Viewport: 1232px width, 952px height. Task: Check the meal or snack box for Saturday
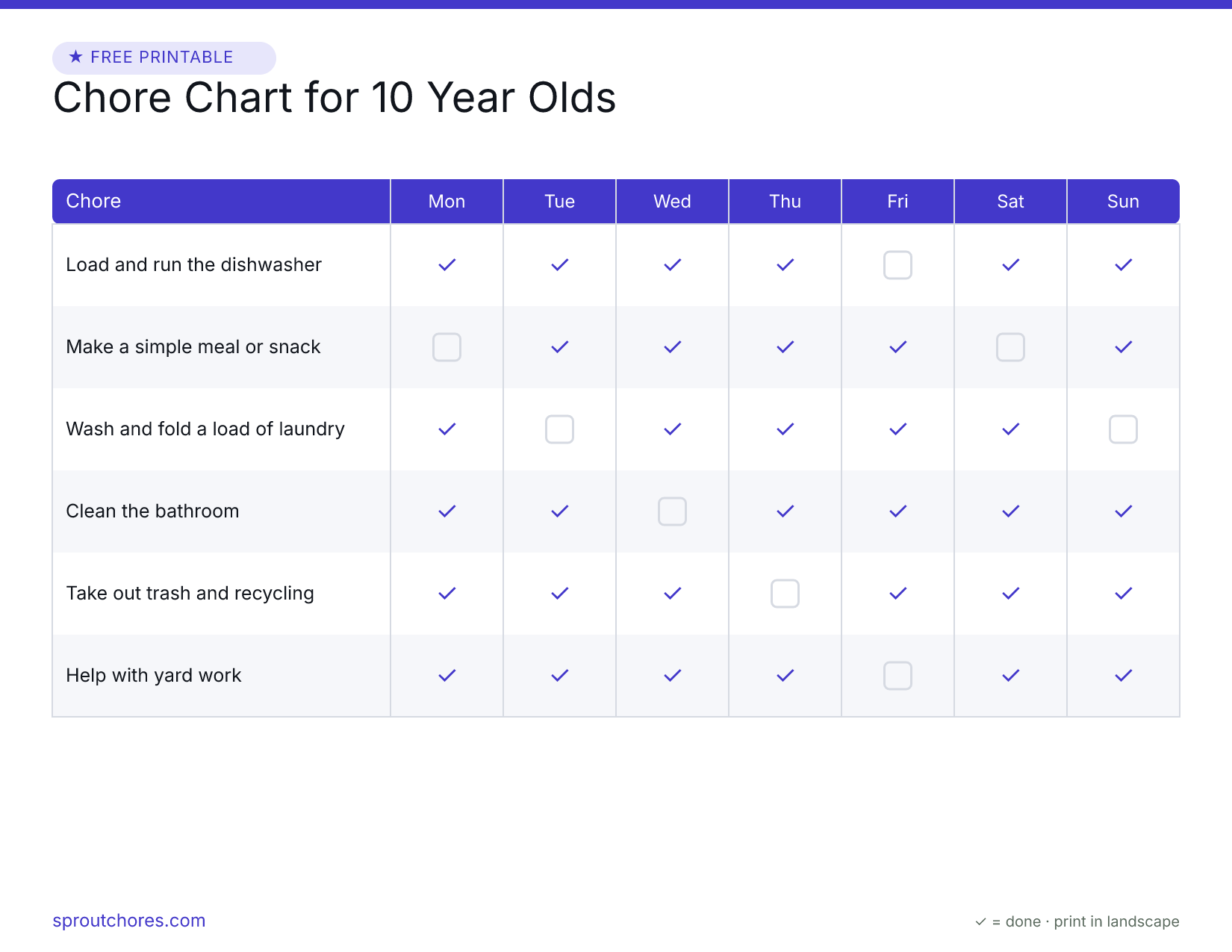1010,347
